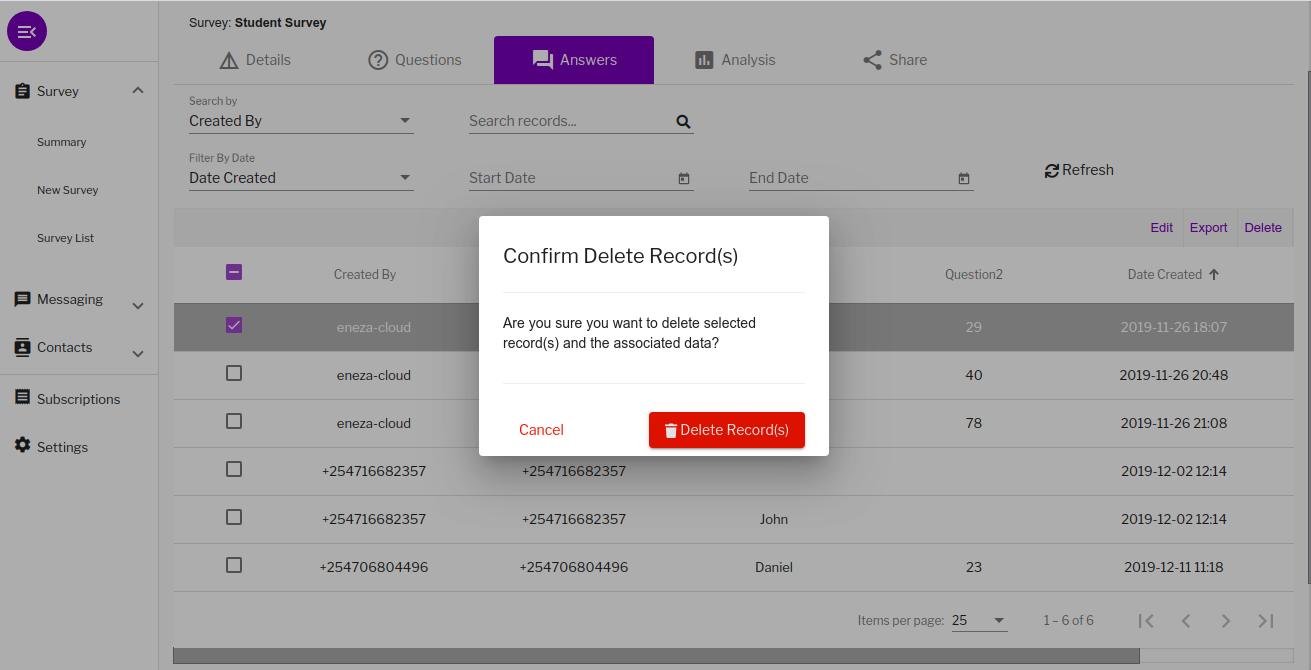Viewport: 1311px width, 670px height.
Task: Click the Created By cell +254706804496
Action: tap(374, 567)
